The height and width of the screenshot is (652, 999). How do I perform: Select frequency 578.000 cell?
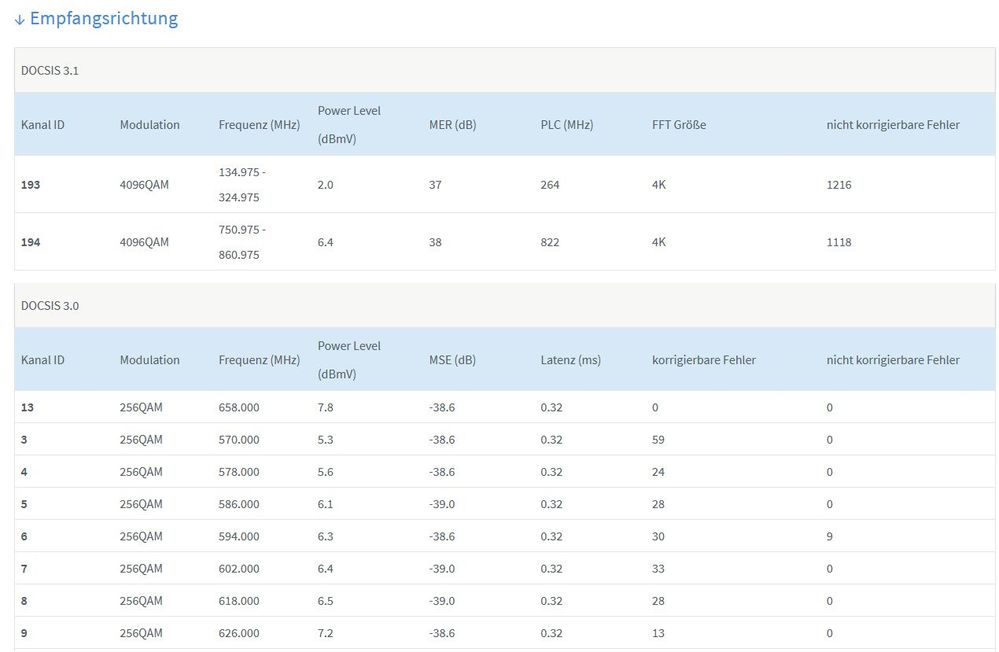tap(239, 472)
